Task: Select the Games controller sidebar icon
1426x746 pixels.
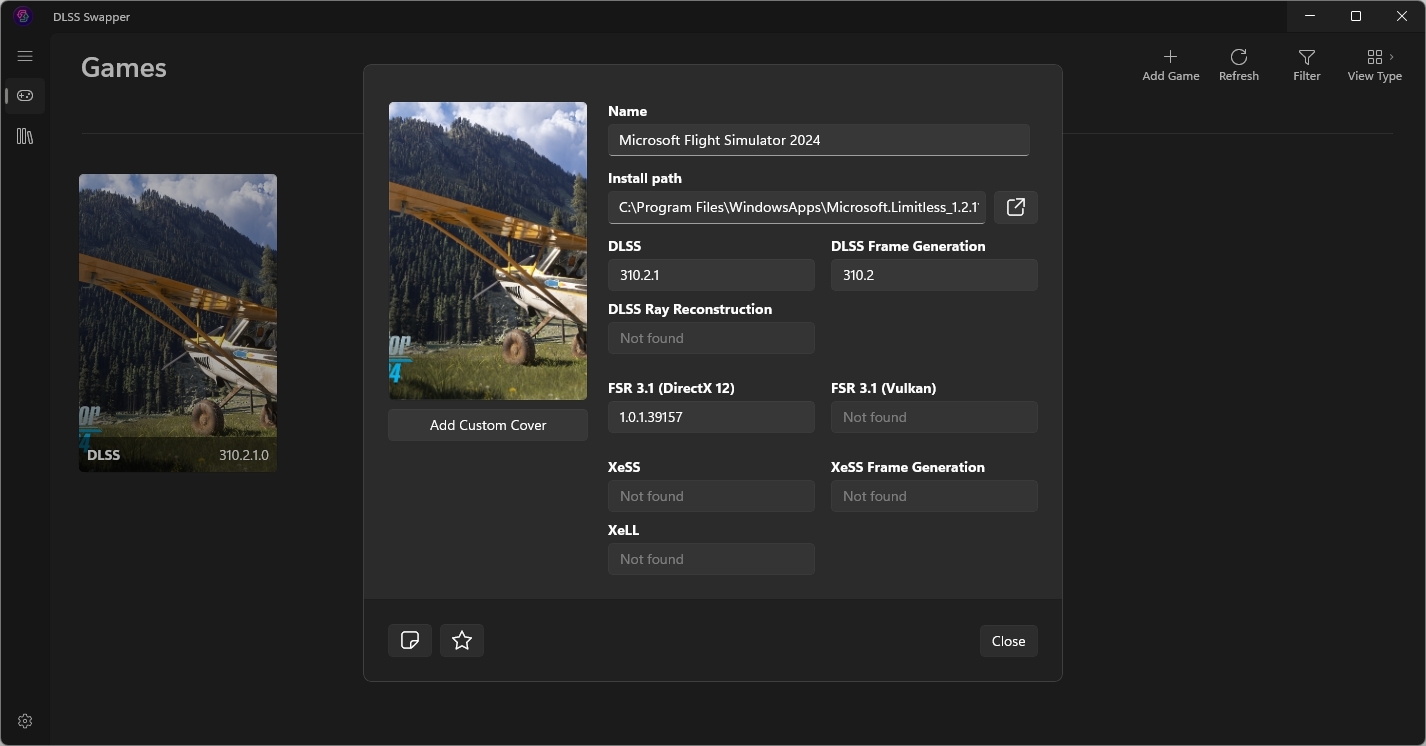Action: click(x=25, y=96)
